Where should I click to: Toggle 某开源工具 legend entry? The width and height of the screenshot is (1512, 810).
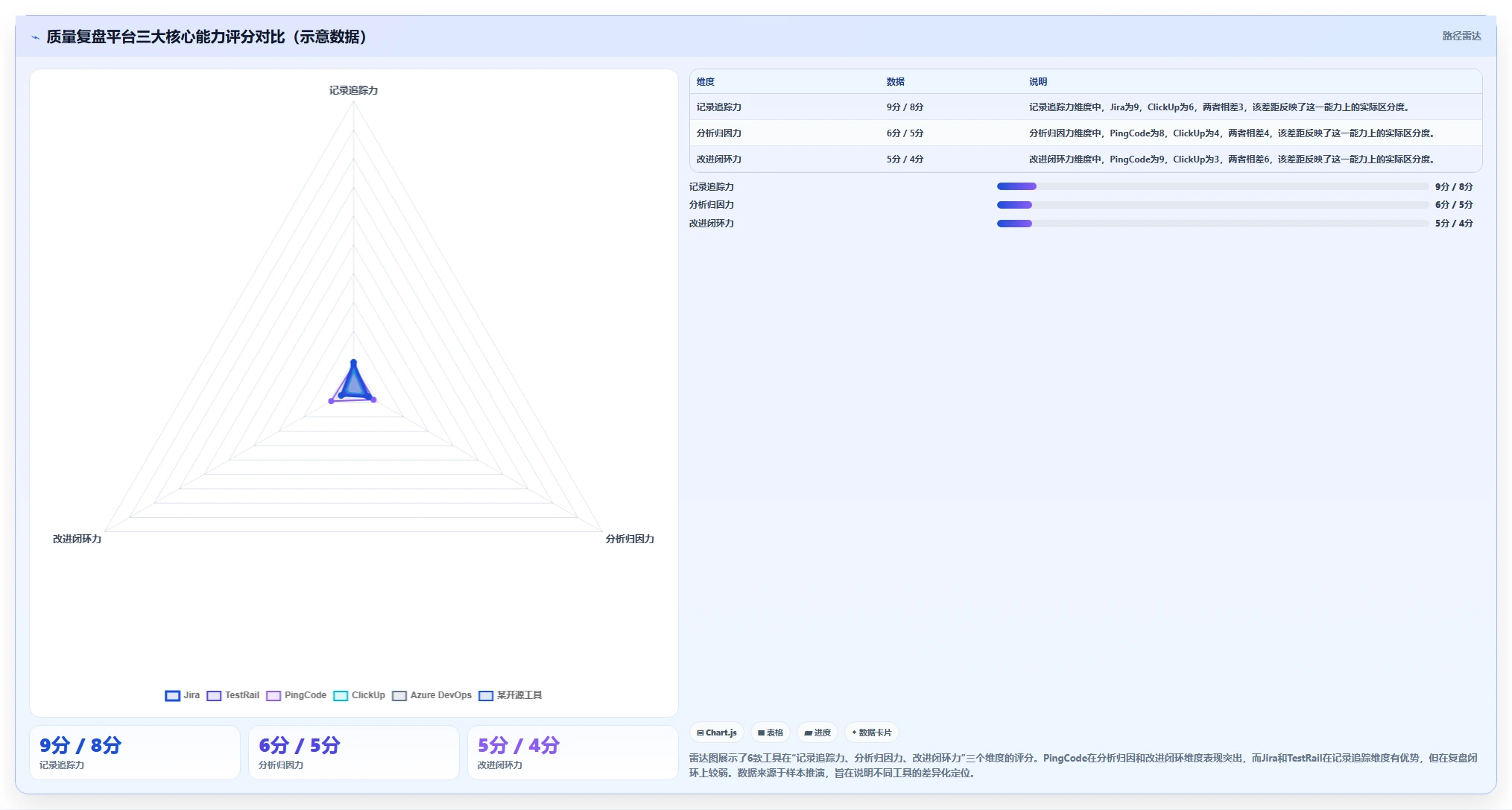click(510, 695)
